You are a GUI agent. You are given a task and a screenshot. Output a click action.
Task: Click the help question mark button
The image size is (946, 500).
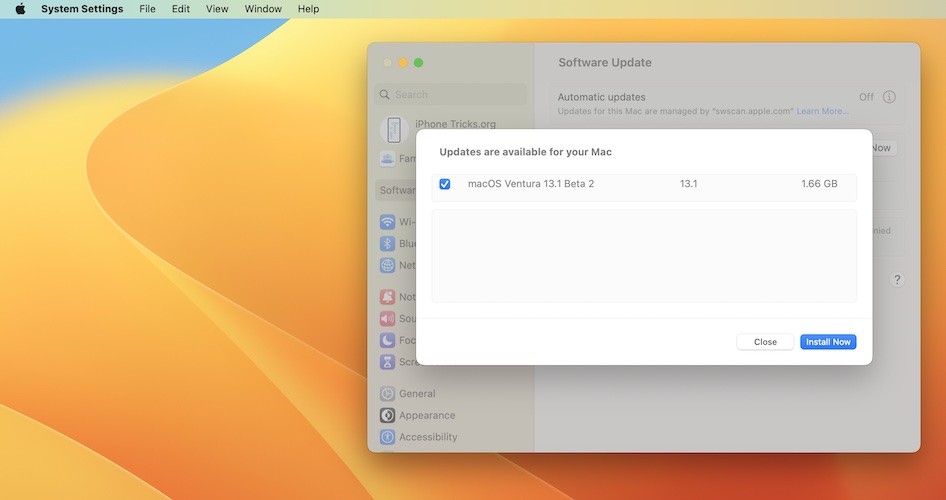(897, 280)
